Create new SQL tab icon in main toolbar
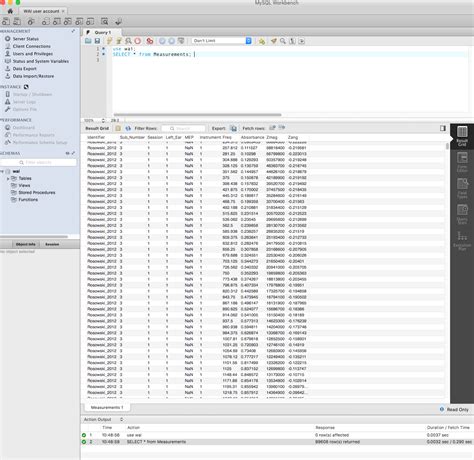 6,22
